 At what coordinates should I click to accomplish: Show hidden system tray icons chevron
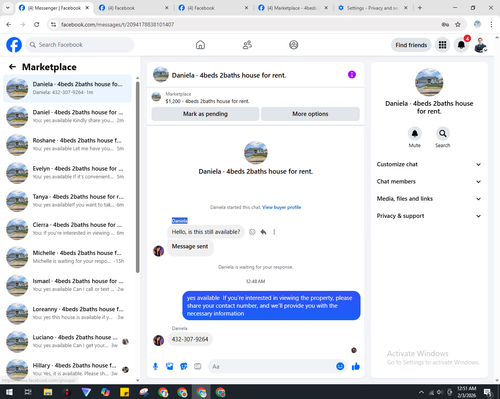coord(421,392)
